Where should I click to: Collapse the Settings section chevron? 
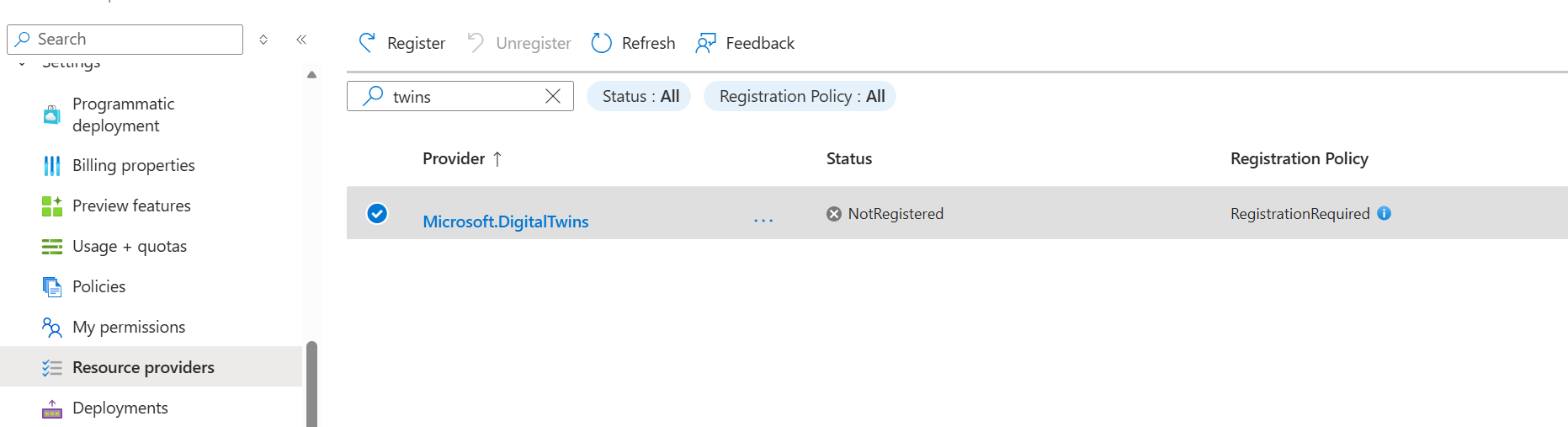click(x=22, y=64)
